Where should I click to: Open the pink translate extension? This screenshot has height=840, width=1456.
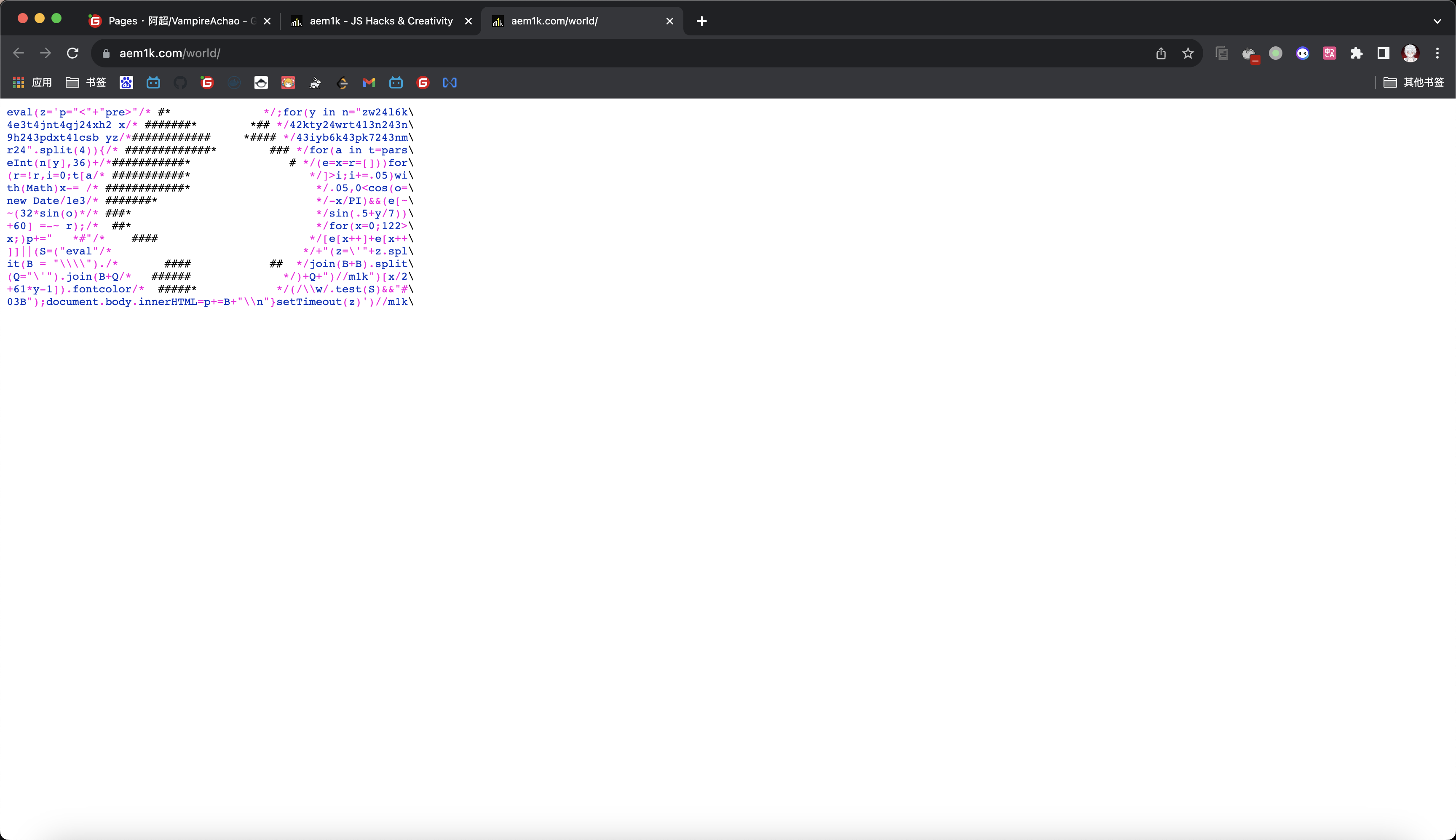click(x=1330, y=53)
